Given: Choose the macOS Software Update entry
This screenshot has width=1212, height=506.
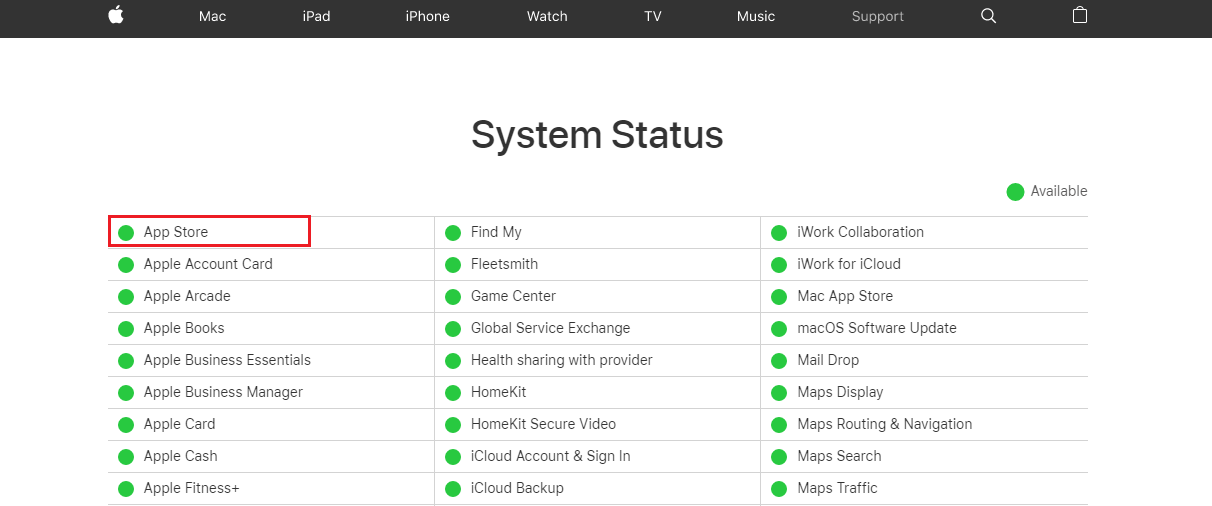Looking at the screenshot, I should [876, 328].
